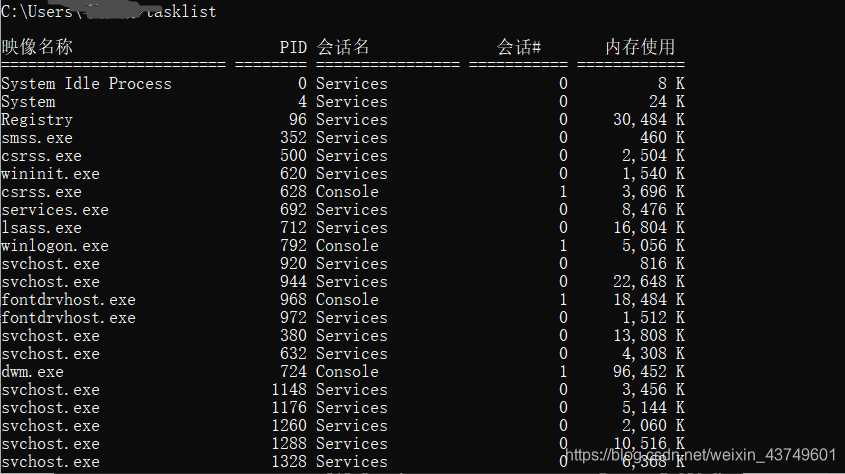Click memory value 4,308 K
This screenshot has width=845, height=474.
click(653, 353)
